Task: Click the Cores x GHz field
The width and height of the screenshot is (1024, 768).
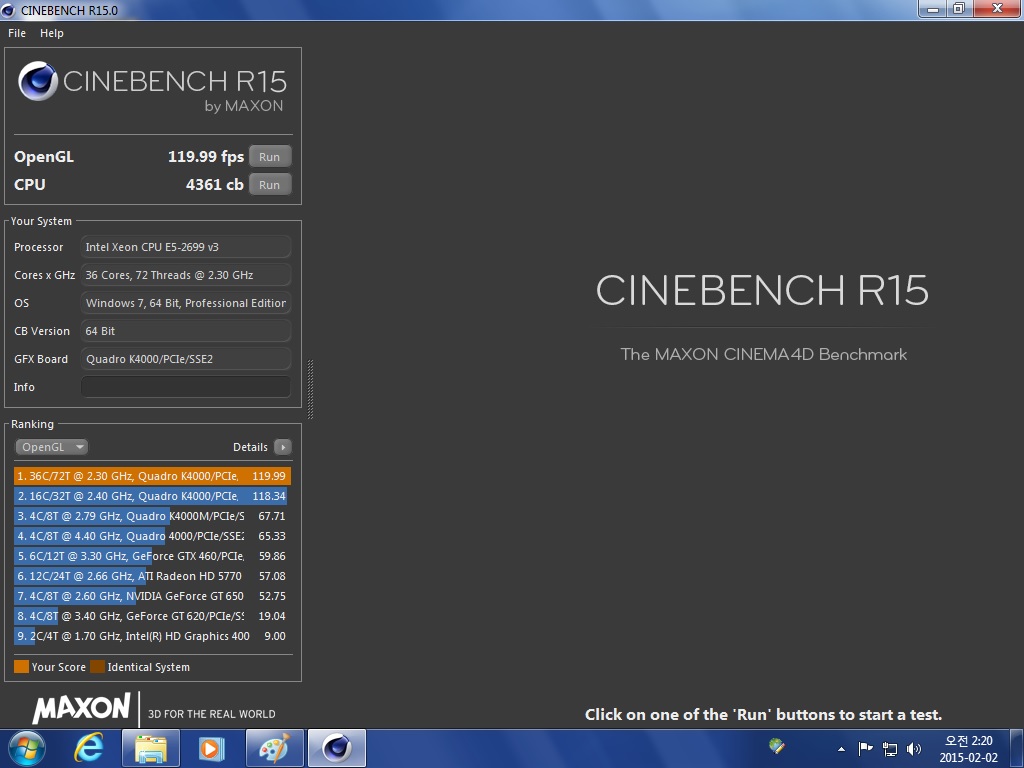Action: tap(185, 275)
